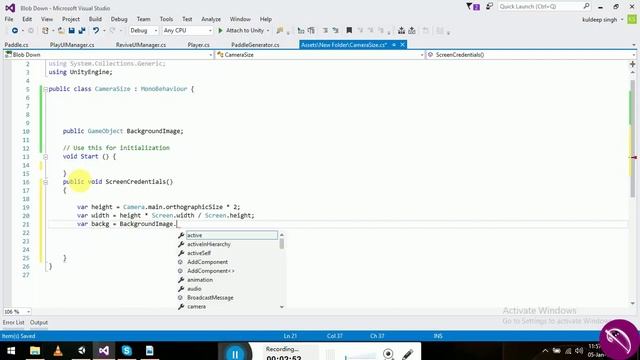Collapse the CameraSize class outlining toggle

[x=45, y=89]
